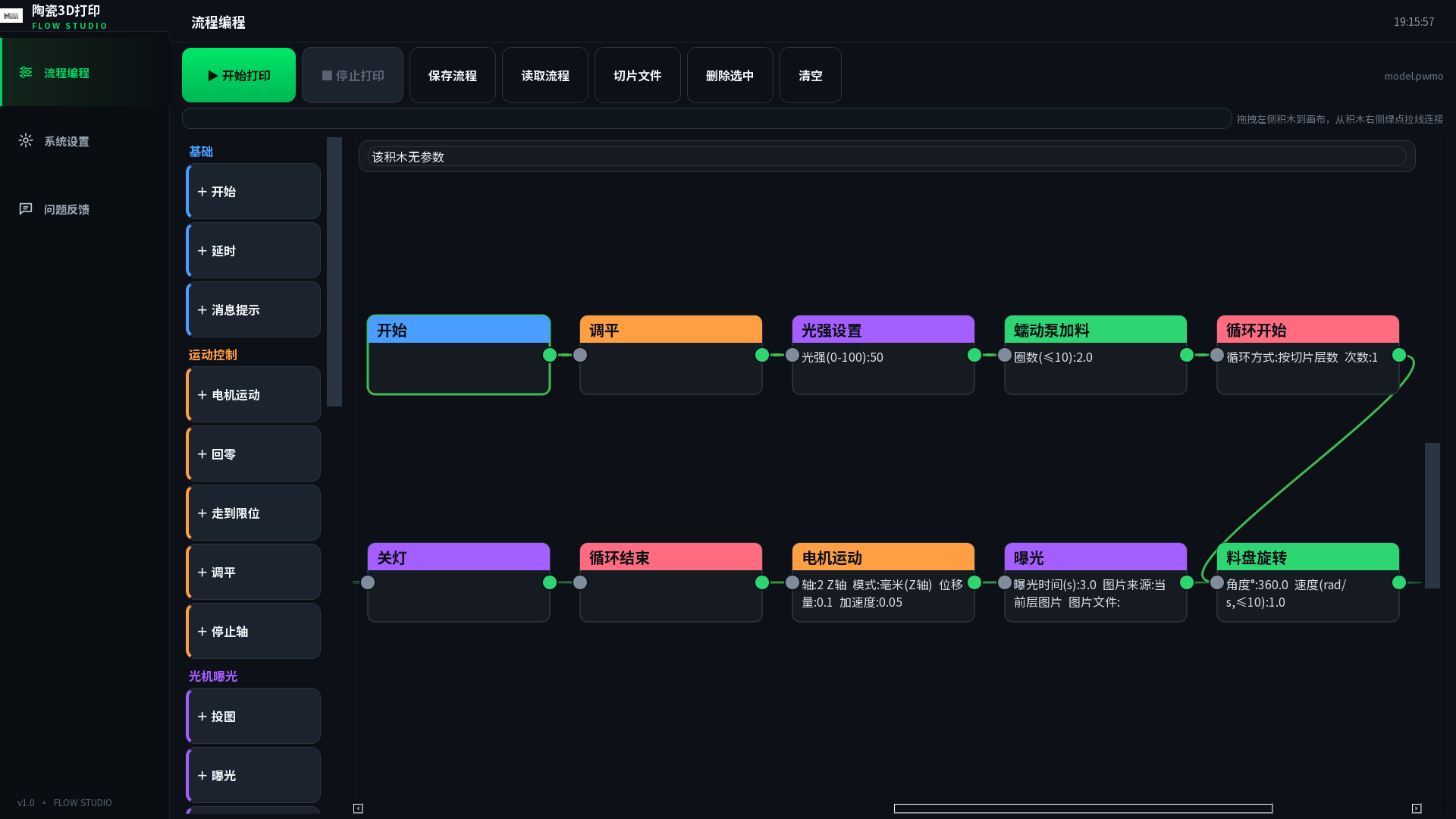The width and height of the screenshot is (1456, 819).
Task: Load a flow with 读取流程
Action: tap(545, 75)
